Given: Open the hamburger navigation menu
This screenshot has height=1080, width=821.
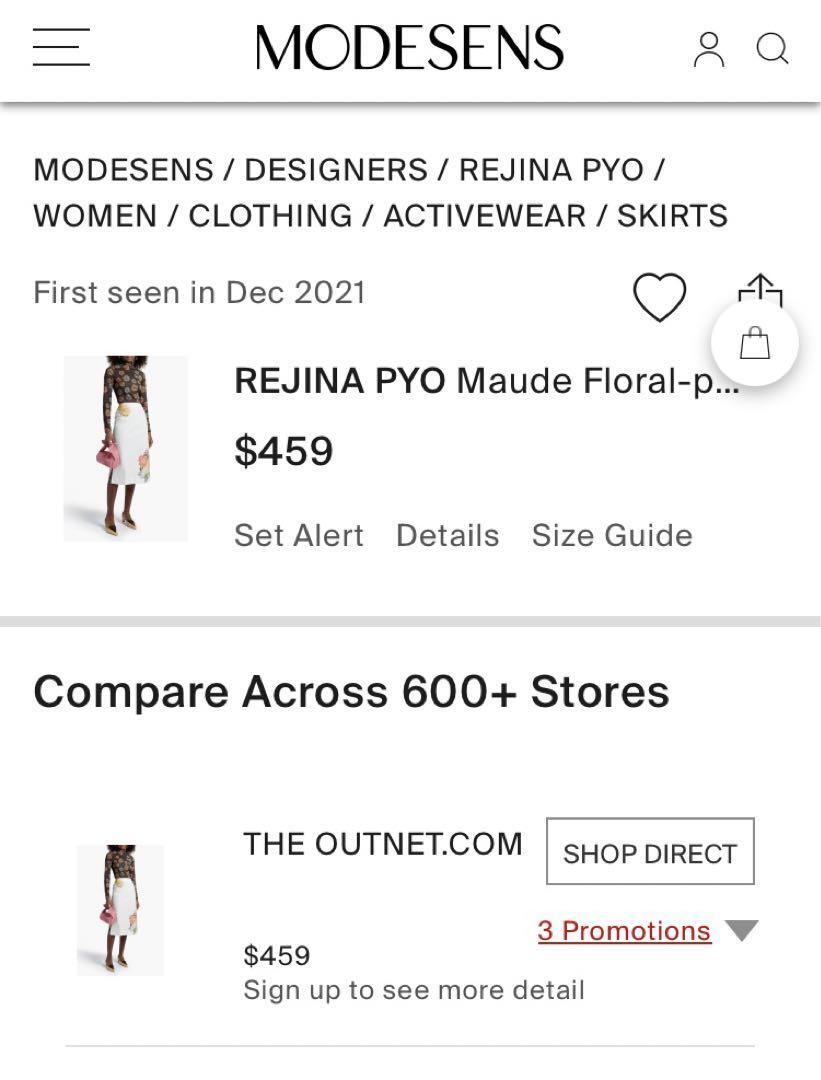Looking at the screenshot, I should (x=61, y=47).
